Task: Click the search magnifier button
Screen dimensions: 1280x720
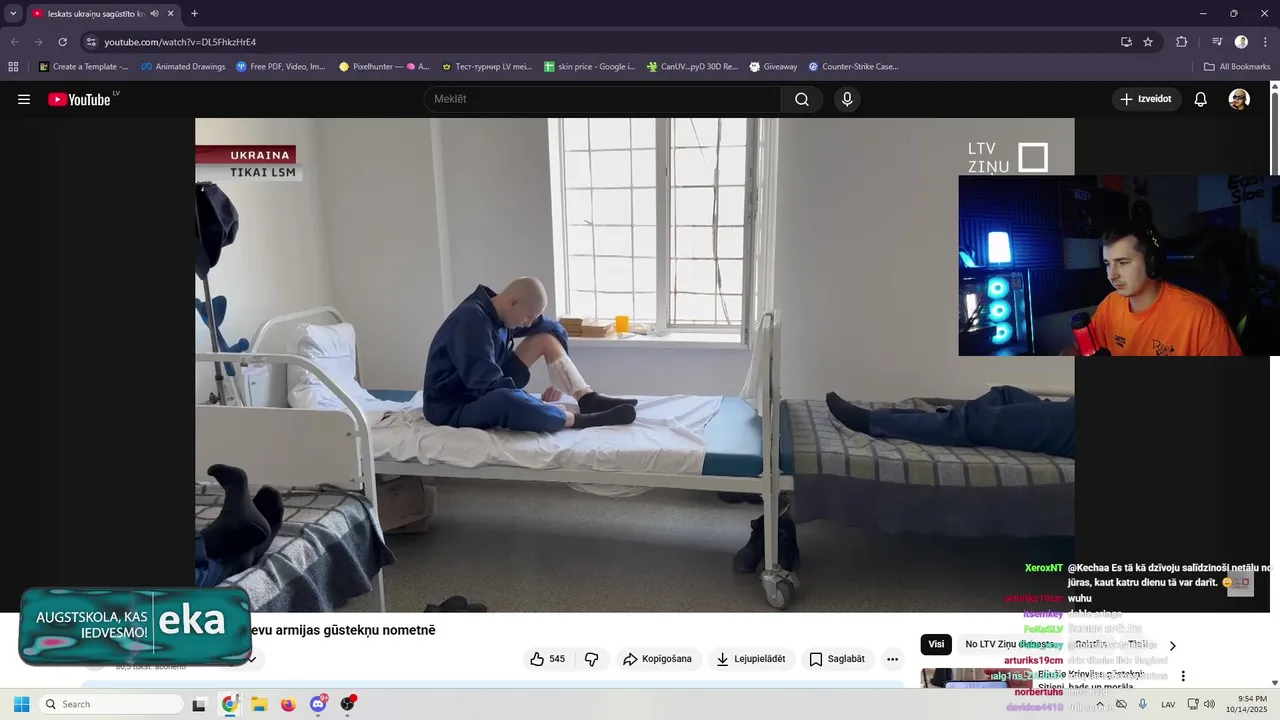Action: point(802,99)
